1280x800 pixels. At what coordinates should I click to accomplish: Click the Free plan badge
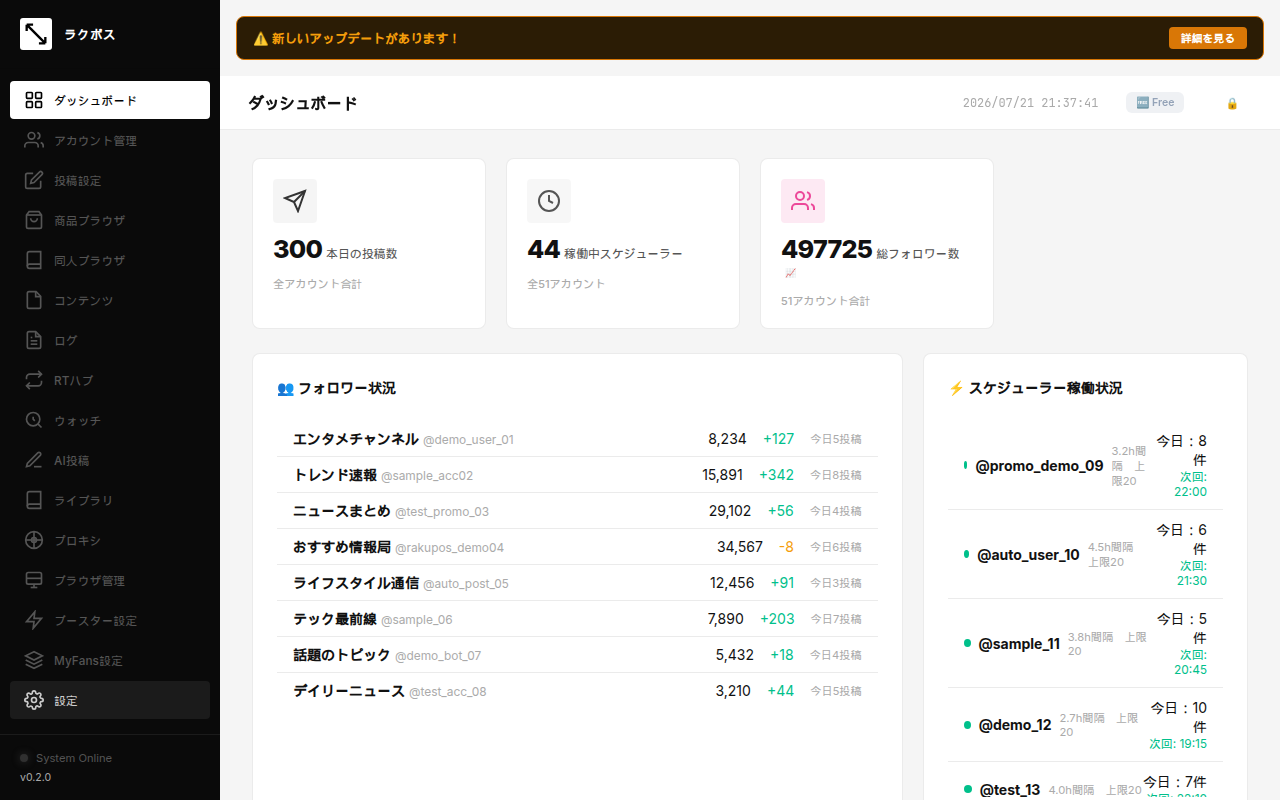pyautogui.click(x=1155, y=102)
